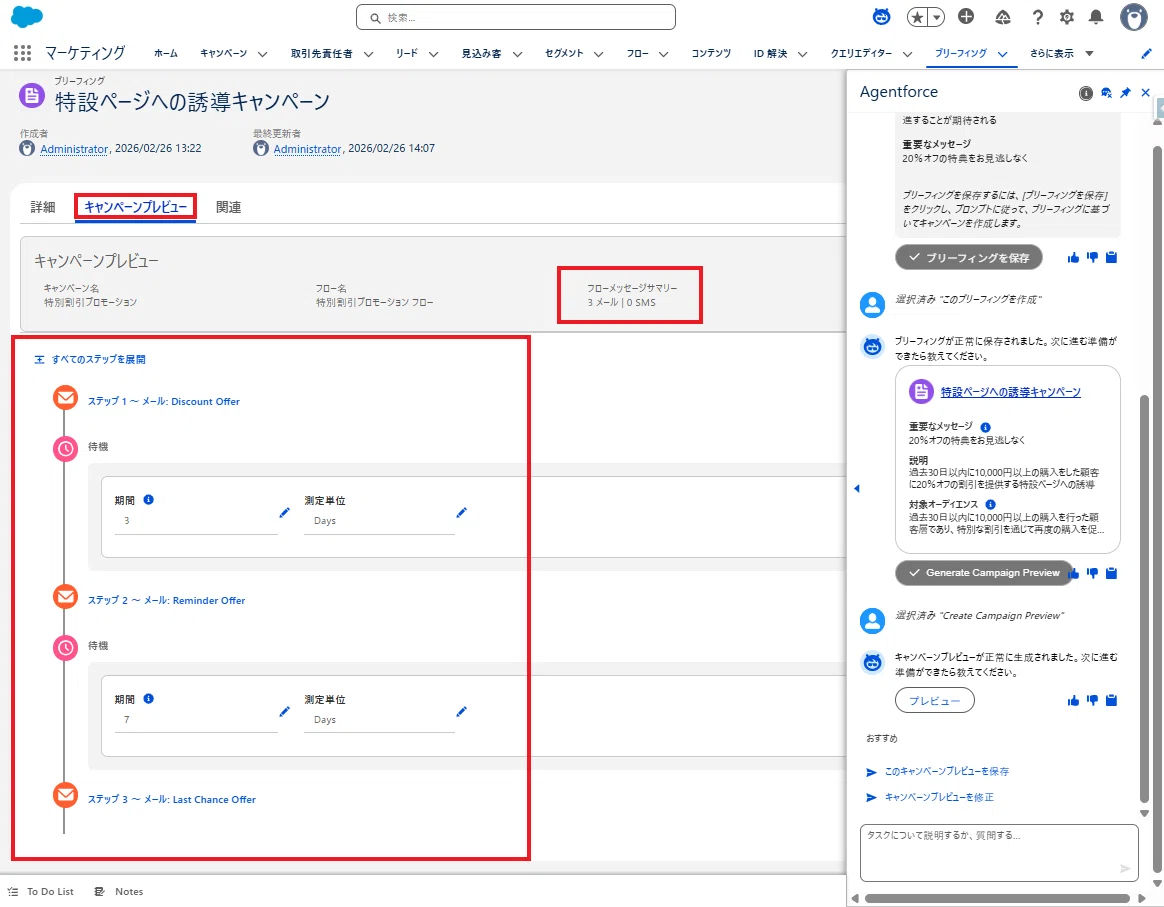The height and width of the screenshot is (907, 1164).
Task: Go to the ホーム tab
Action: [x=166, y=53]
